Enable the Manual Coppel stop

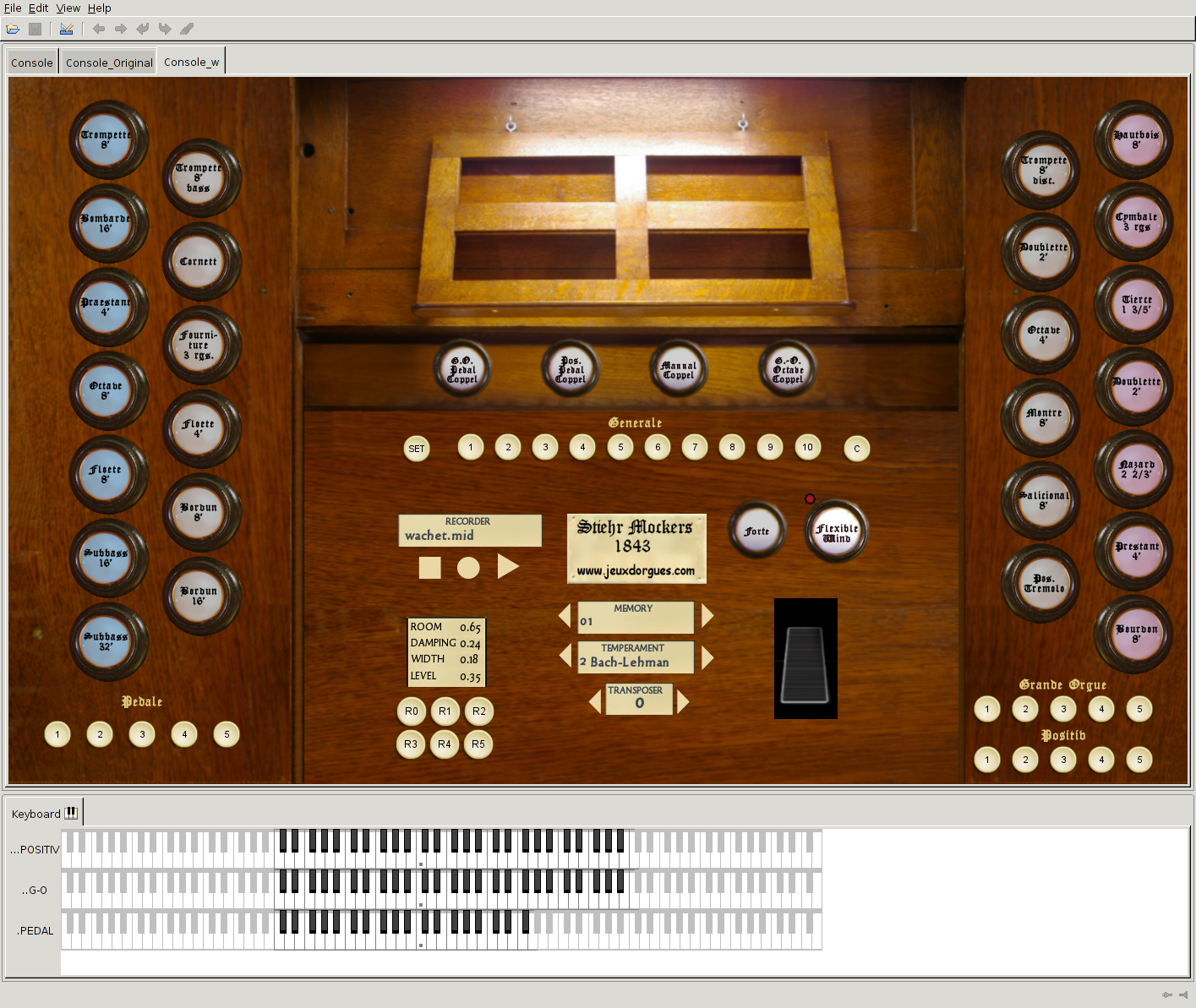[x=679, y=370]
